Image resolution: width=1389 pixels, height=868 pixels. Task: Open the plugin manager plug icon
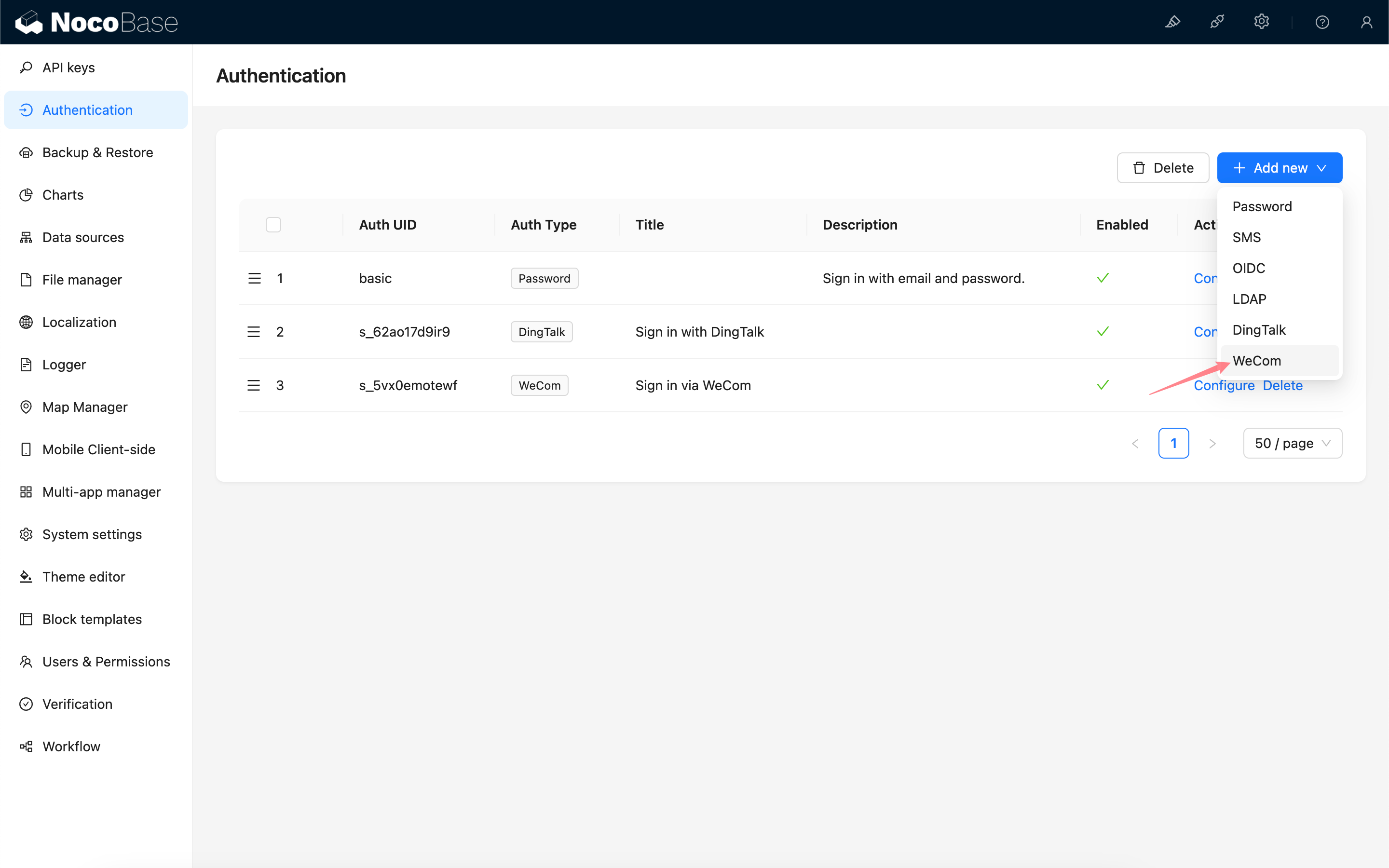[x=1217, y=22]
